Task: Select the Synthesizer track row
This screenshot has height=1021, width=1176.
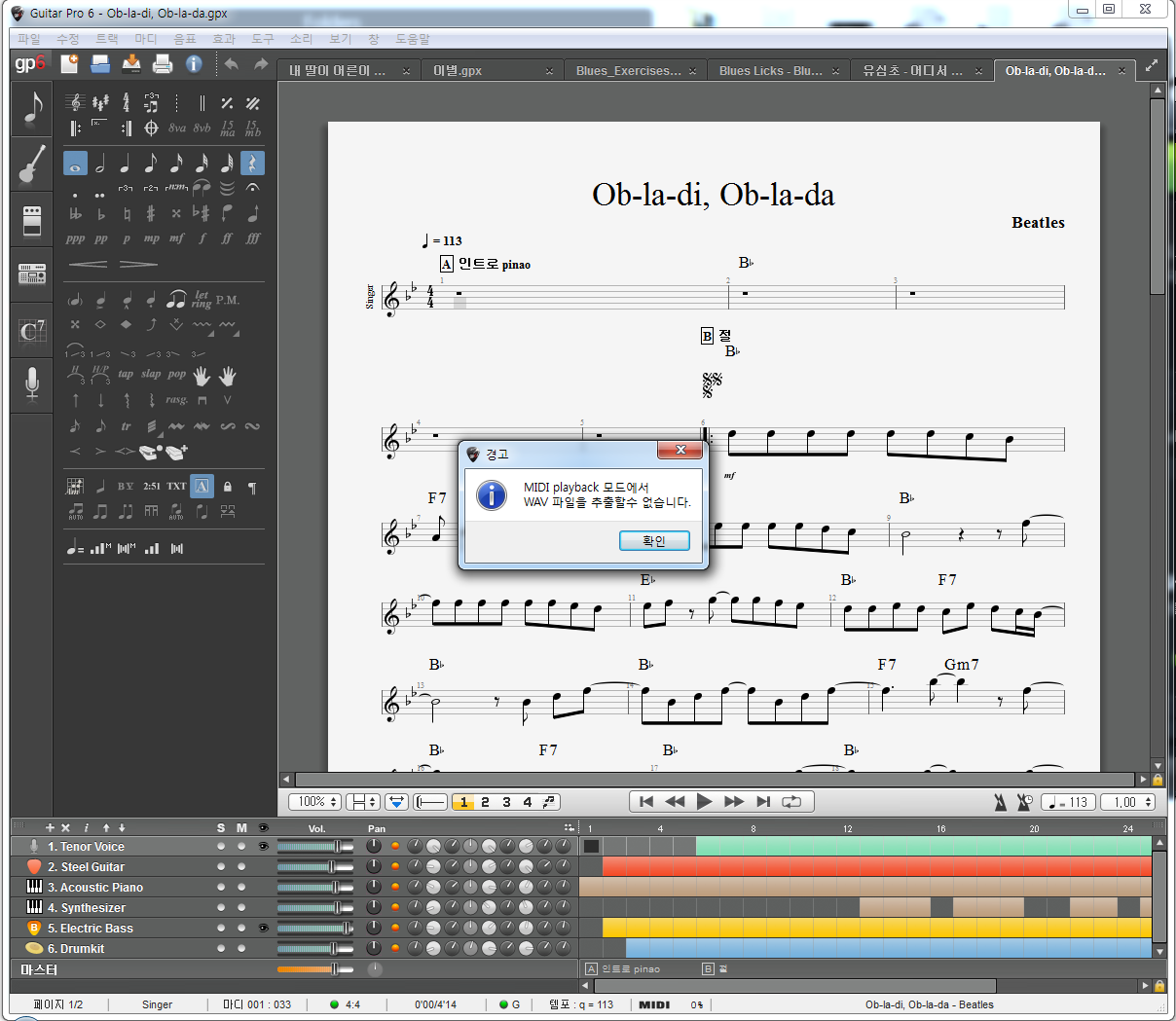Action: click(294, 908)
